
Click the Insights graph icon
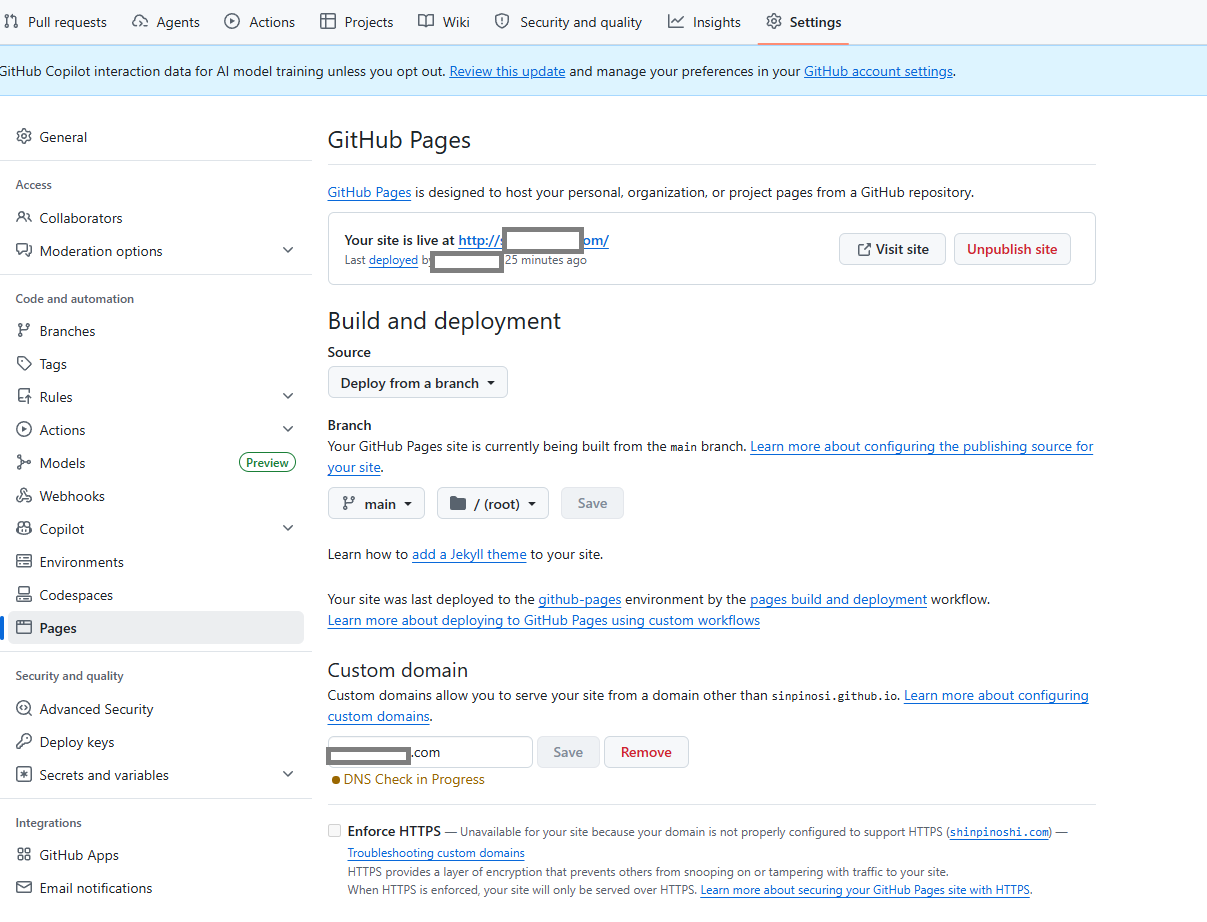676,22
